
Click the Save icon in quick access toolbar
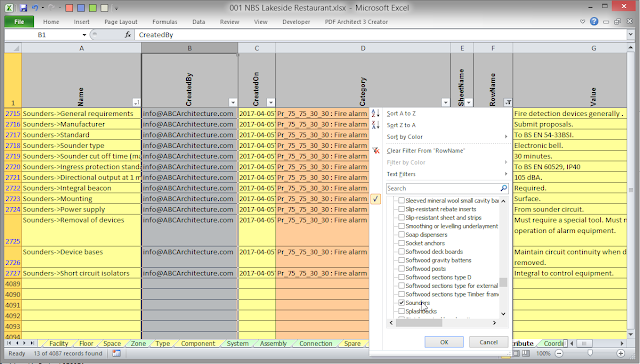23,8
